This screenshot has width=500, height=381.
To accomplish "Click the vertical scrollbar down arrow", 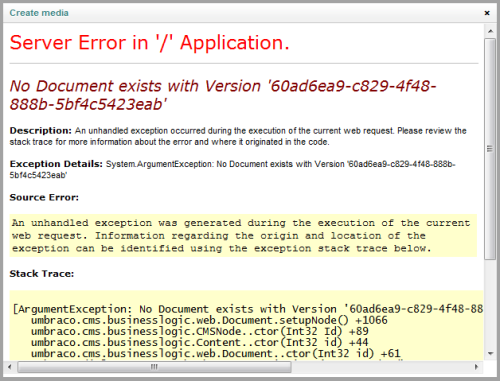I will (490, 354).
